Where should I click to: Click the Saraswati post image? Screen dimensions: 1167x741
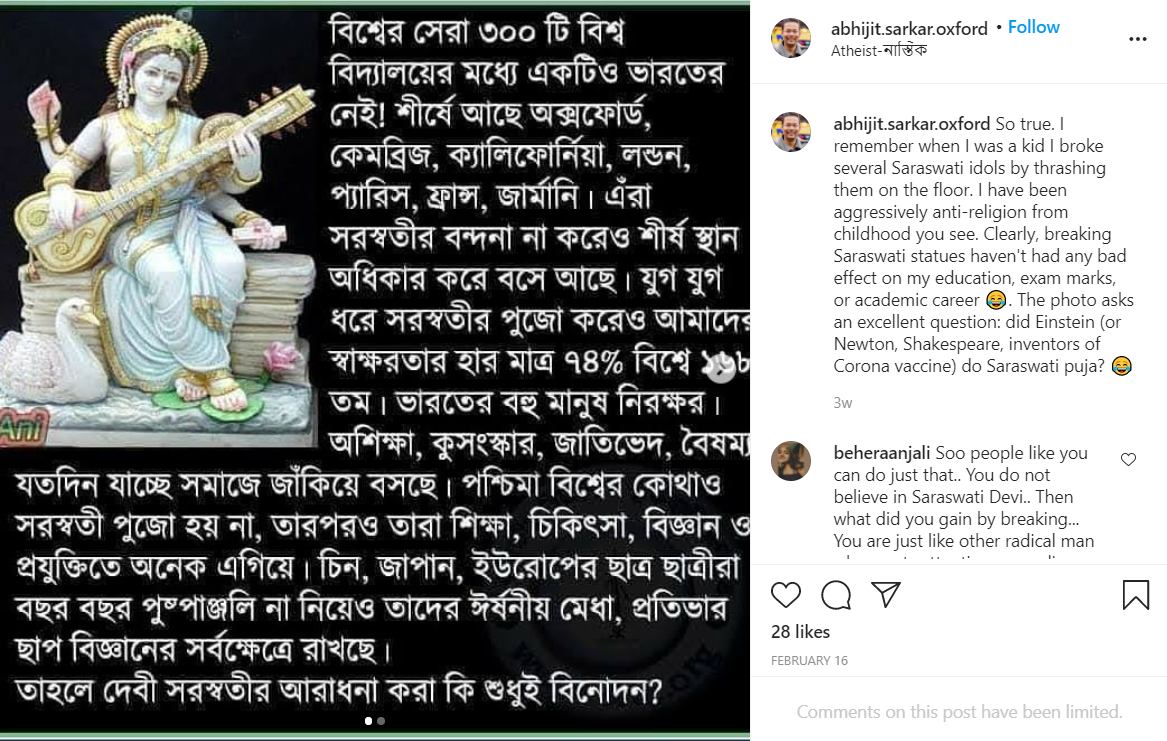click(375, 369)
